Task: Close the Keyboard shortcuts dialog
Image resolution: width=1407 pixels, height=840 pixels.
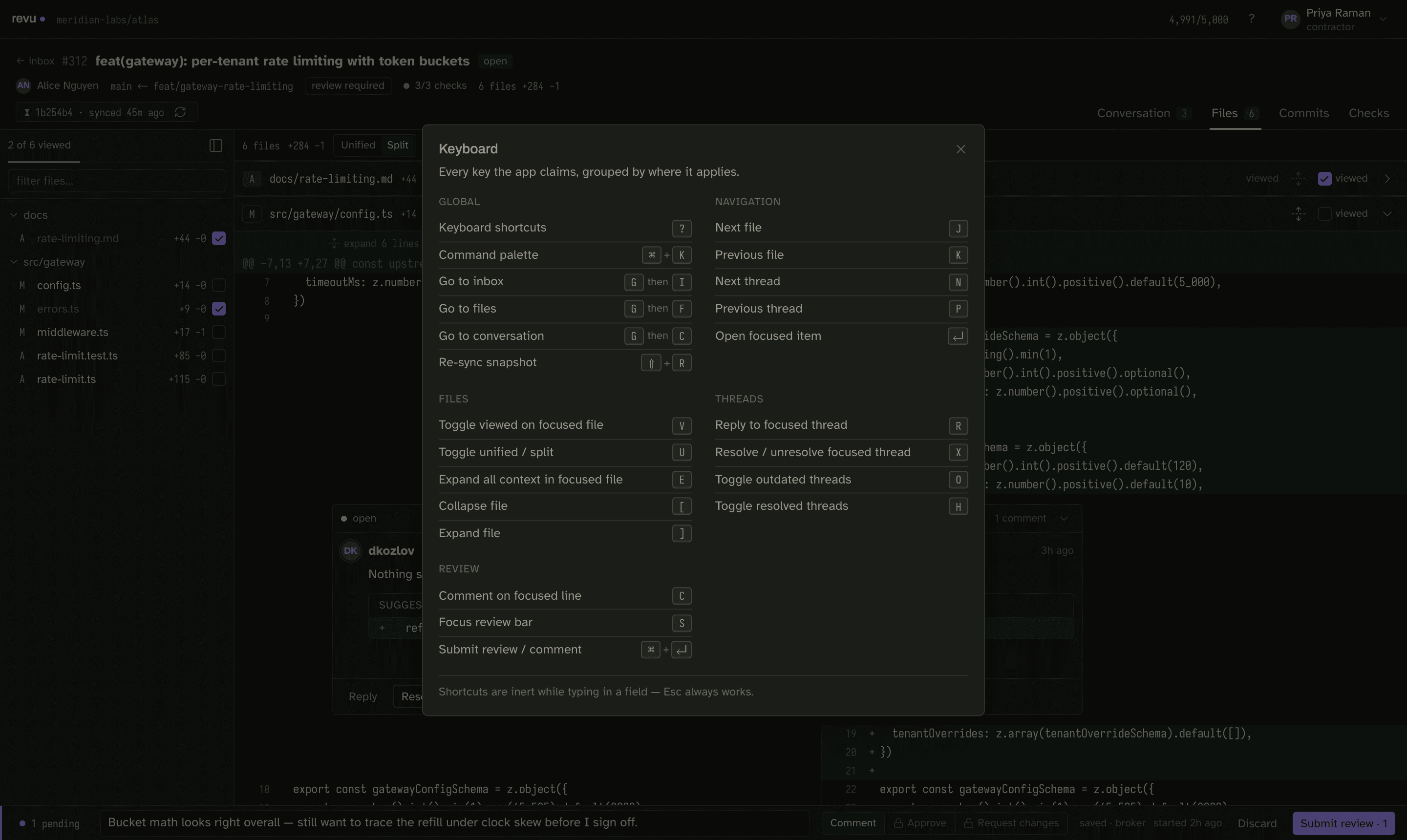Action: pyautogui.click(x=960, y=149)
